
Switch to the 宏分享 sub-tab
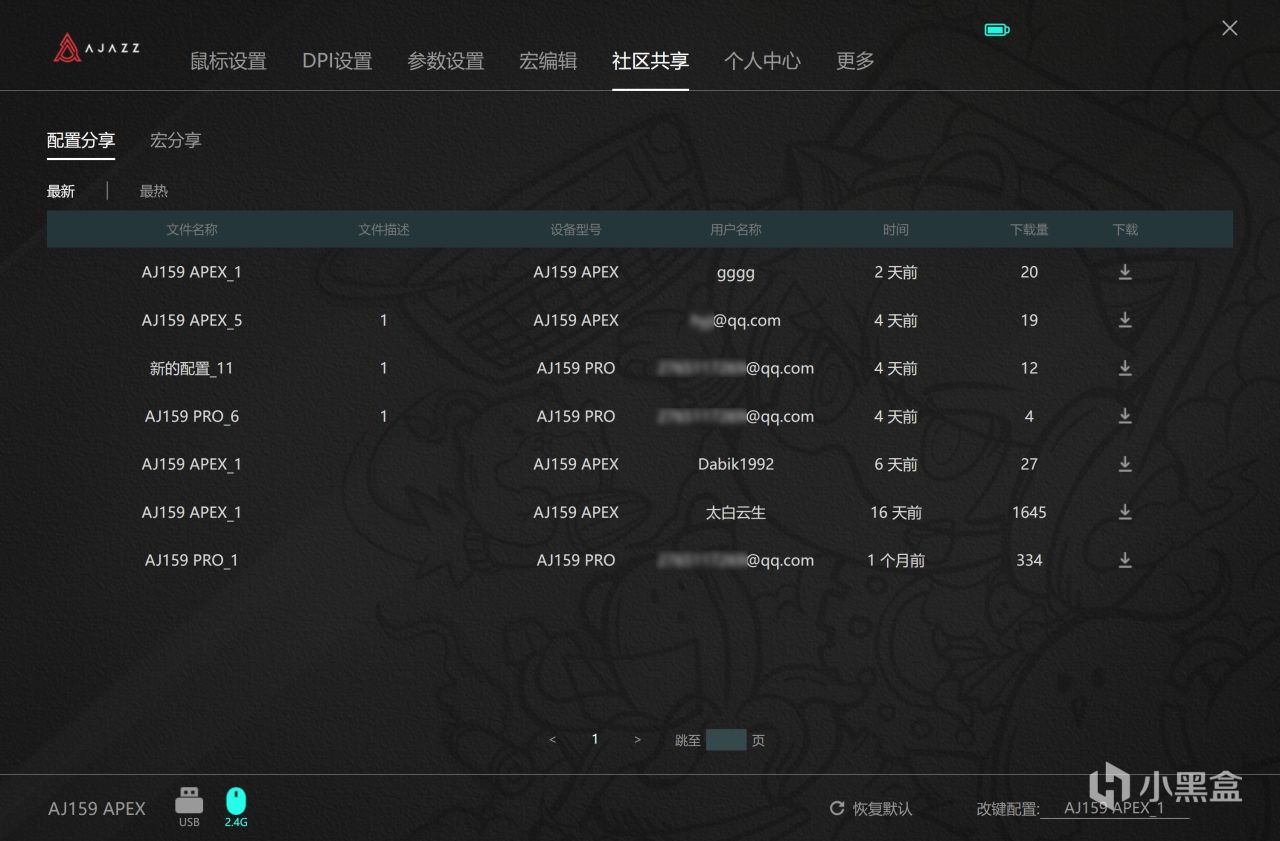[x=176, y=141]
